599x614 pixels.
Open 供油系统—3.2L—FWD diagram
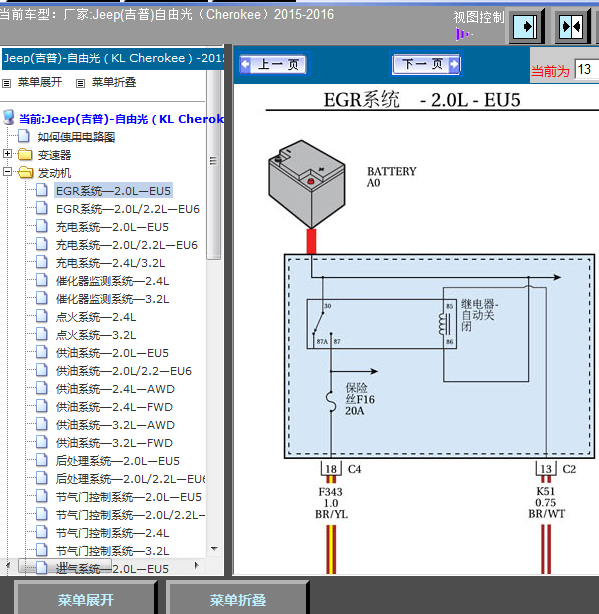pos(114,443)
